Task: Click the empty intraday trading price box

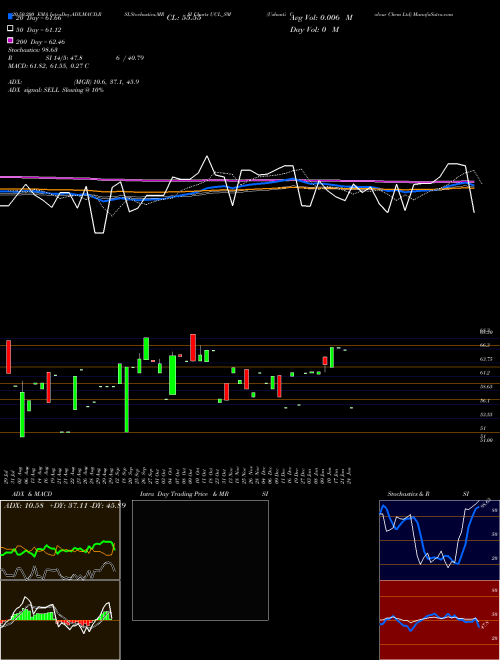Action: (200, 560)
